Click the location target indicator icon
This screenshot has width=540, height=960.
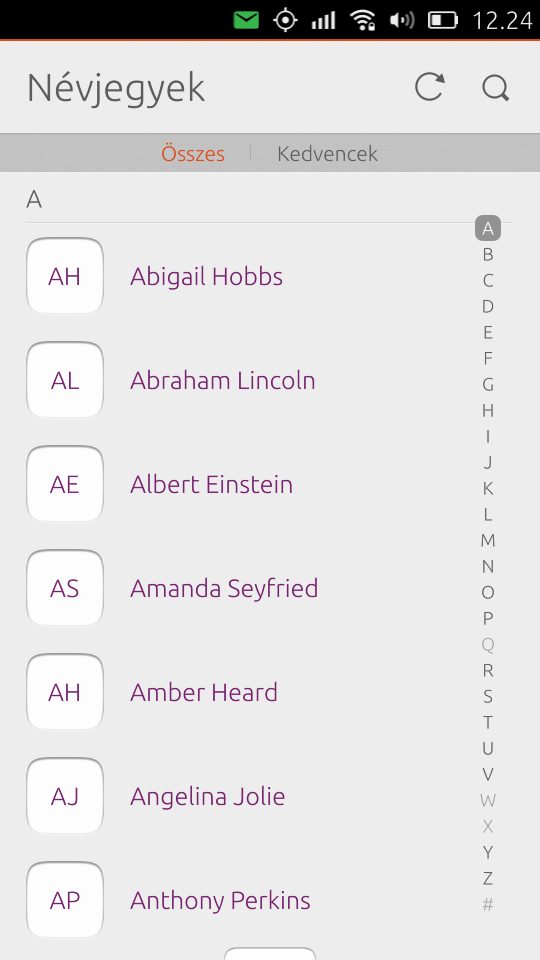[285, 20]
